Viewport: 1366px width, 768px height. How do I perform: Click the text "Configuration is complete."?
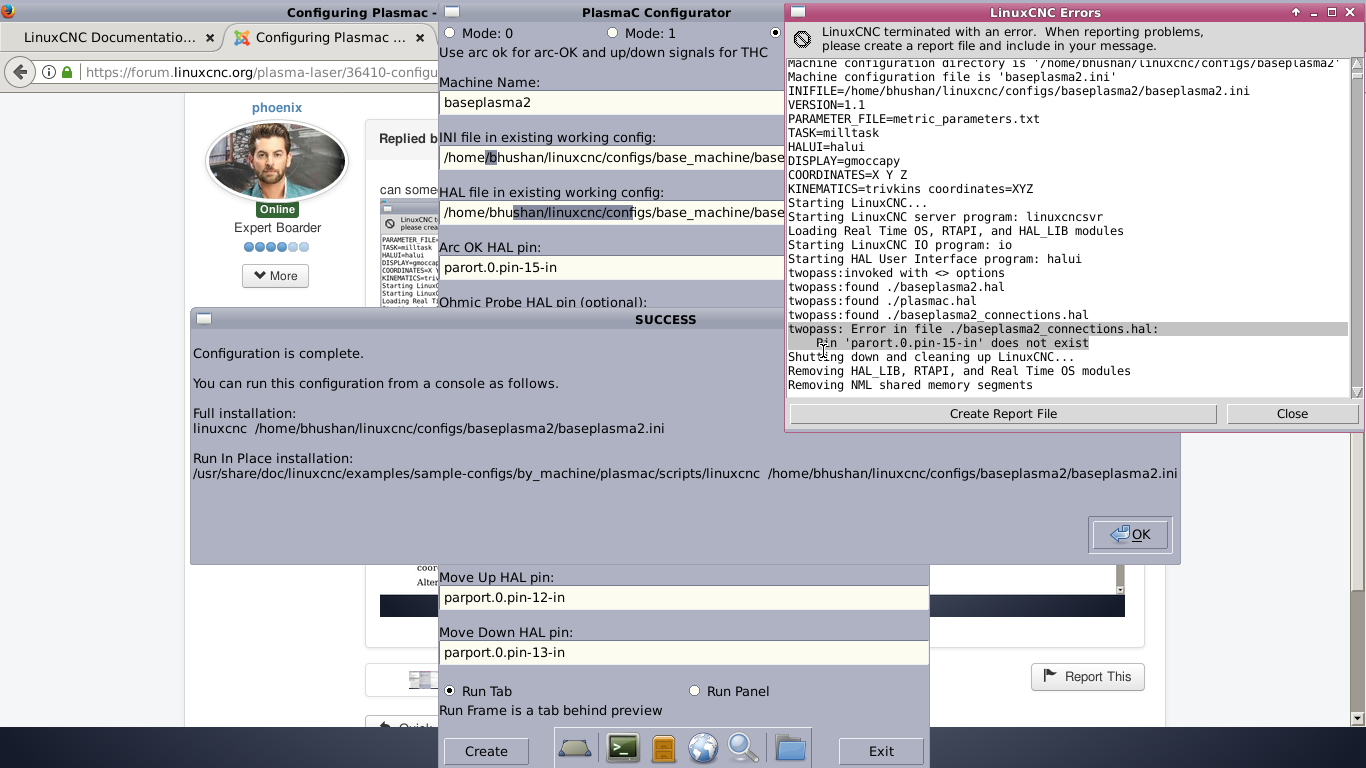[278, 353]
